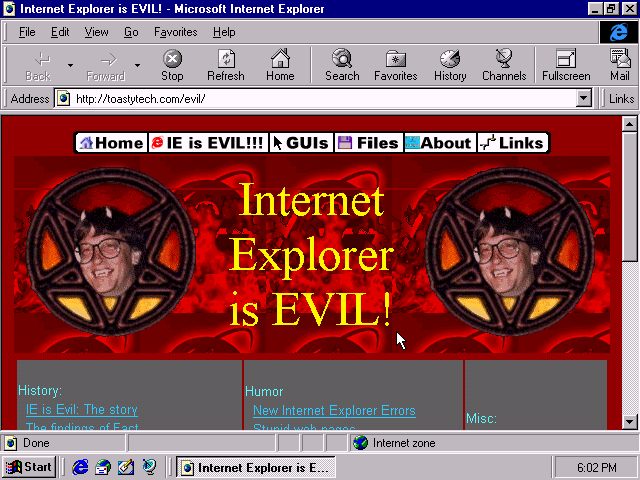Expand the Address bar dropdown list
The width and height of the screenshot is (640, 480).
[x=584, y=98]
